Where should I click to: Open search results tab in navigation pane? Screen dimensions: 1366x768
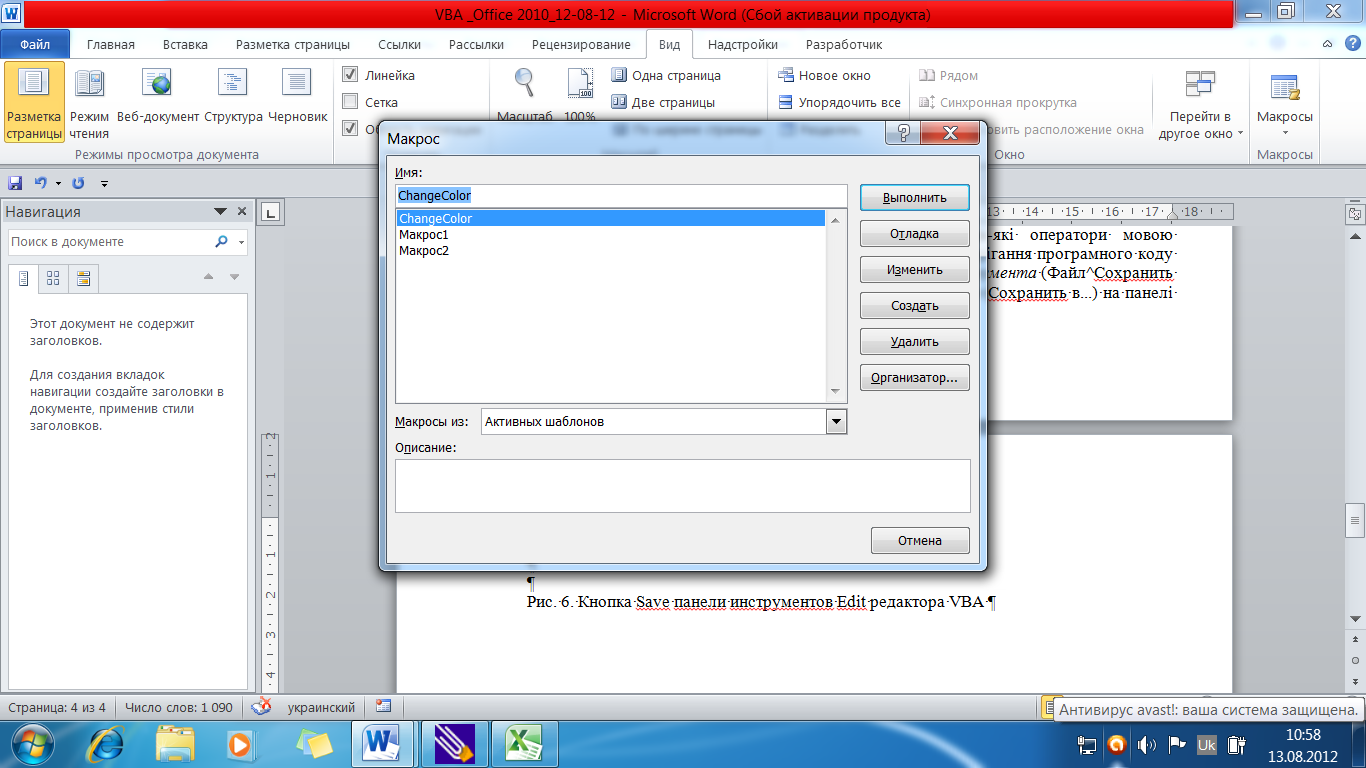(83, 278)
